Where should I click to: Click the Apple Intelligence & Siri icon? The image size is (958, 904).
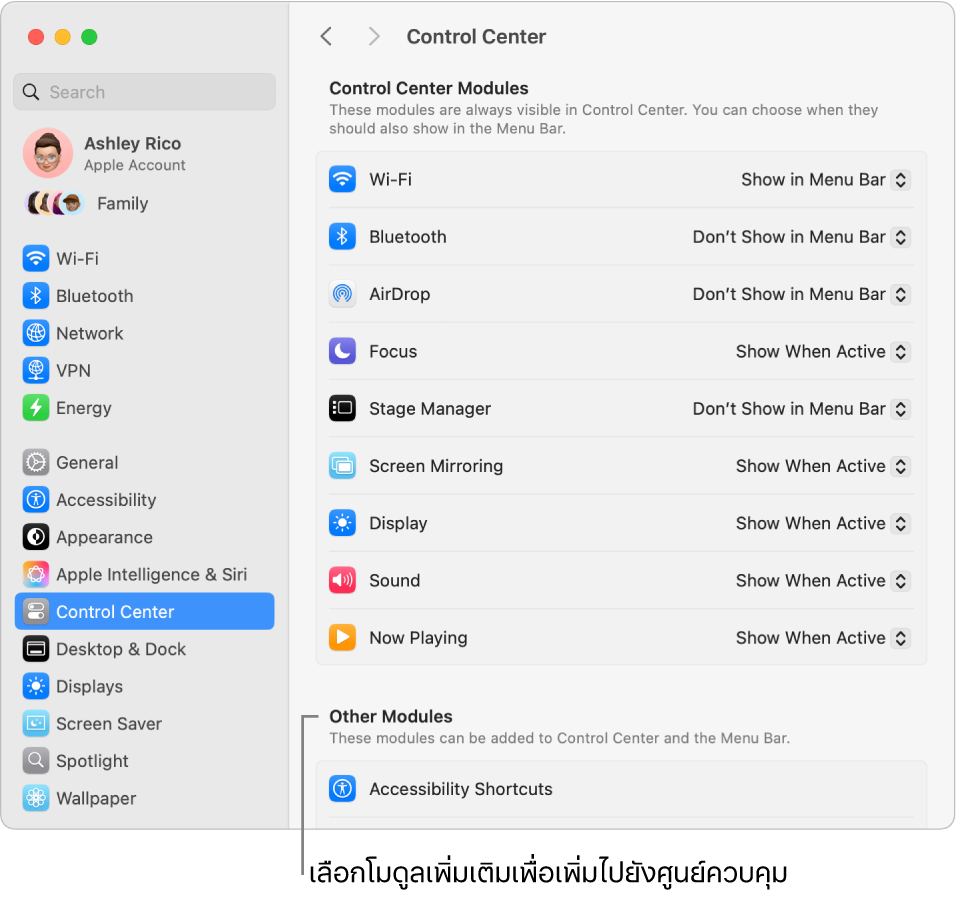click(36, 574)
